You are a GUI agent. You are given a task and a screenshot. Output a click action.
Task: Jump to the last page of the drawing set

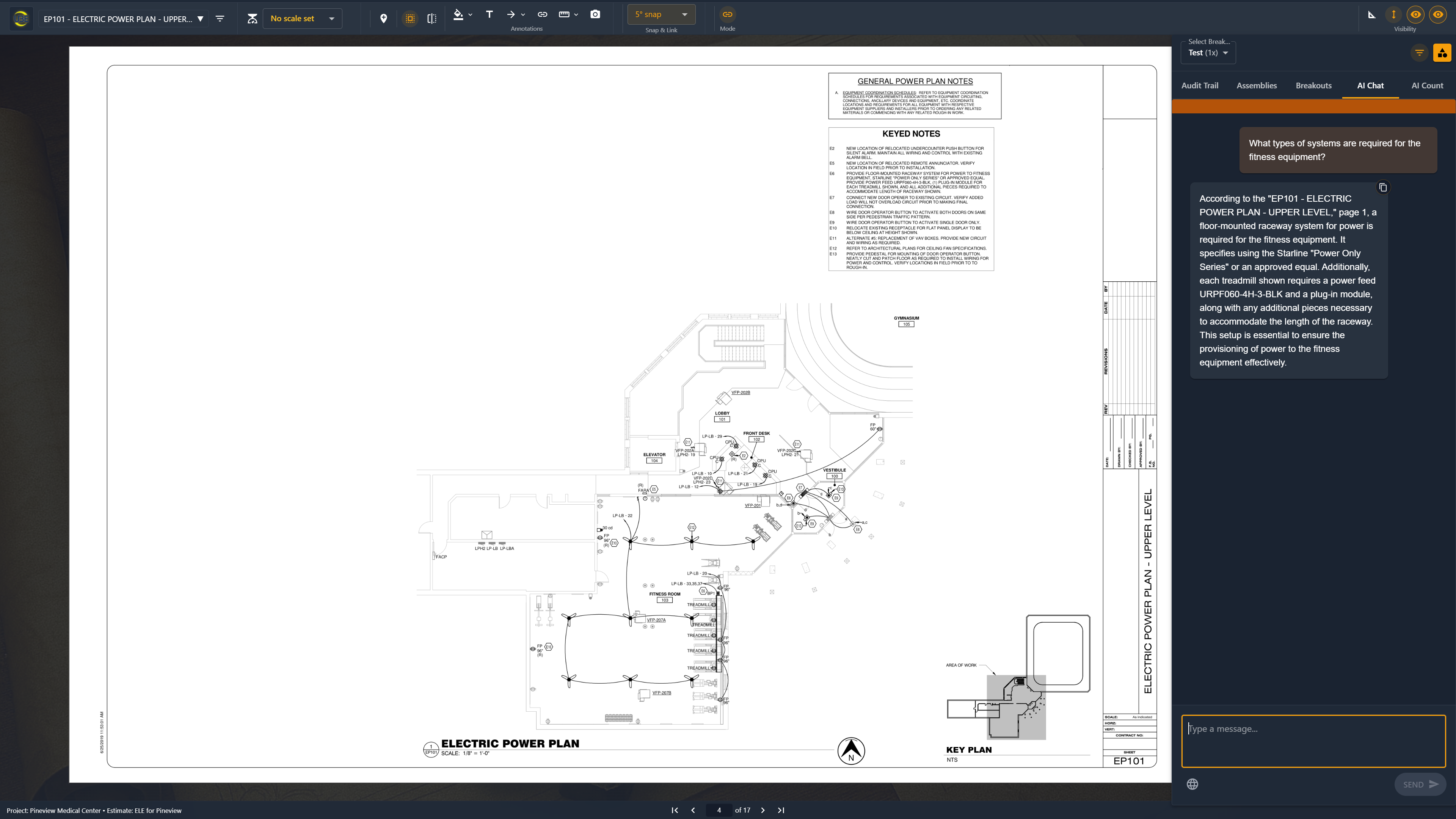coord(781,810)
